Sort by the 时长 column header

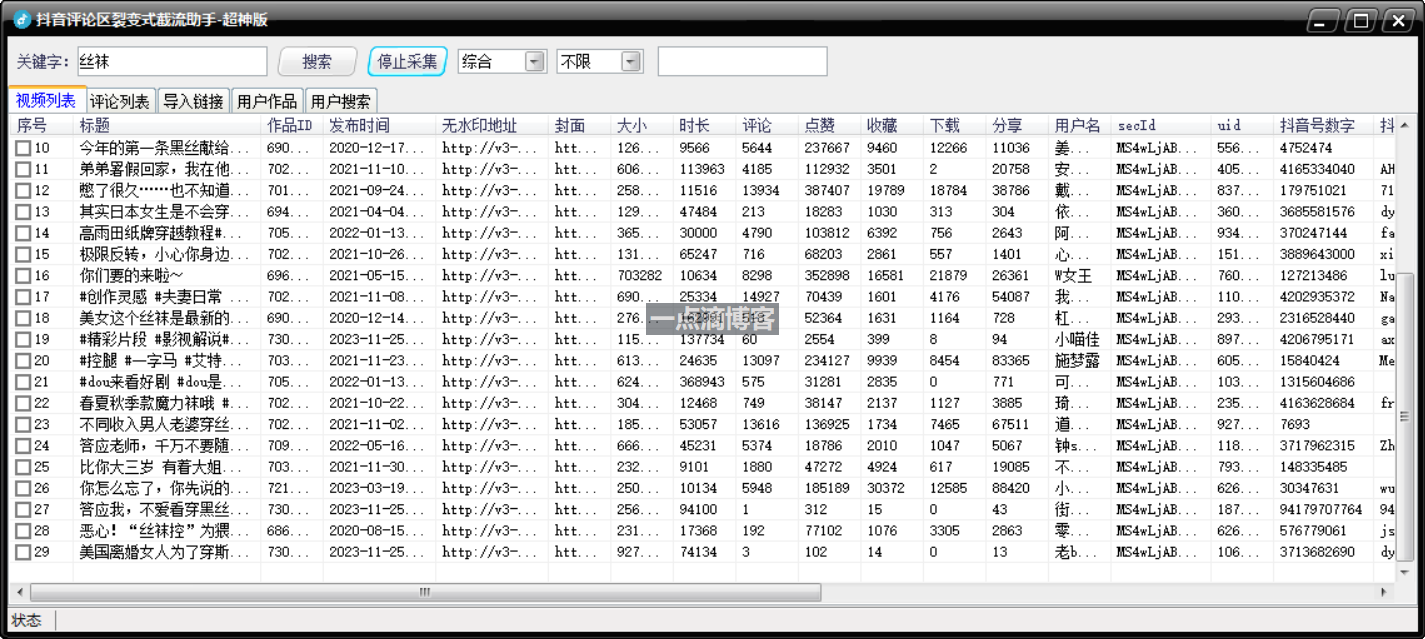click(x=705, y=125)
